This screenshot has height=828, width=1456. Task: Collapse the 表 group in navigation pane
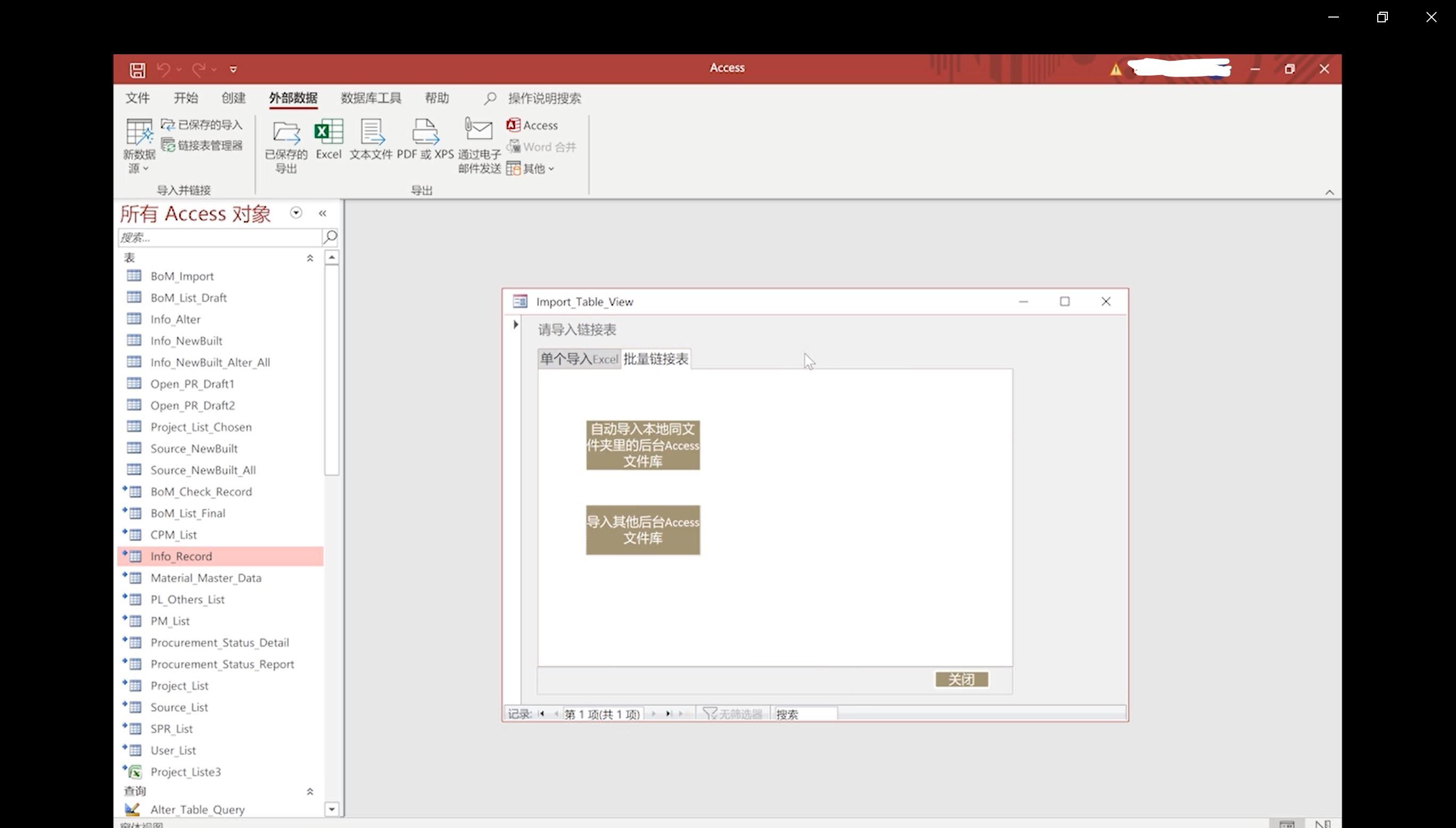point(310,258)
